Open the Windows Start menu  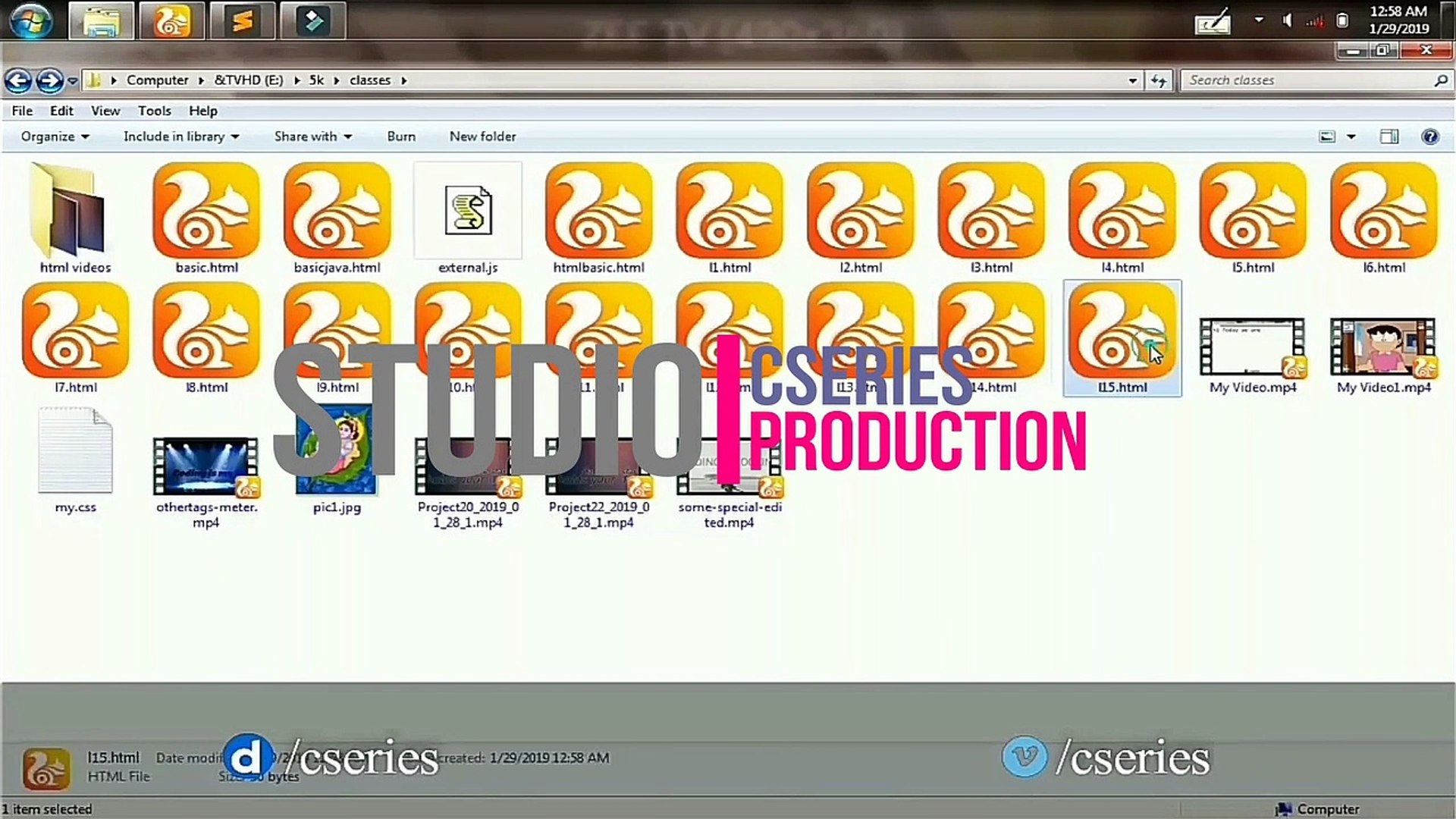tap(31, 20)
